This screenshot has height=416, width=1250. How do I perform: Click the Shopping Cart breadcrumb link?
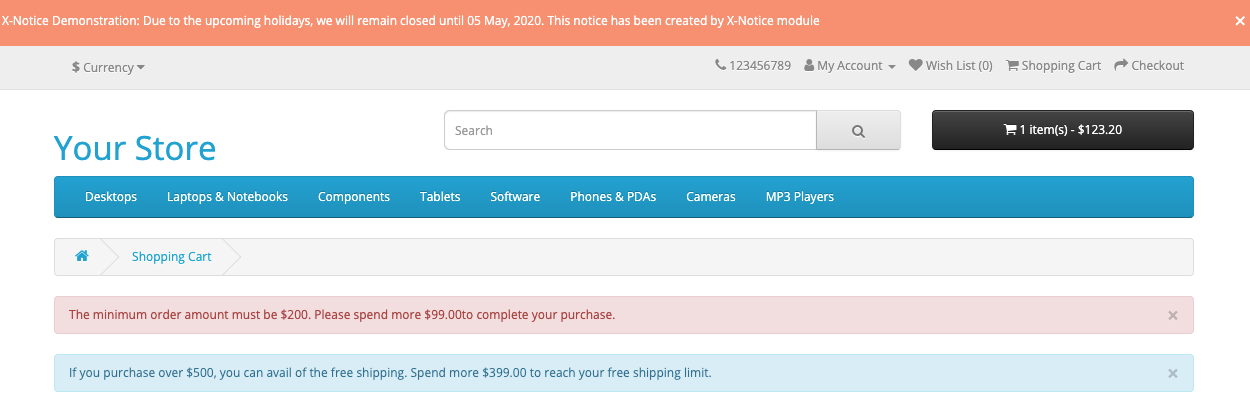point(172,257)
